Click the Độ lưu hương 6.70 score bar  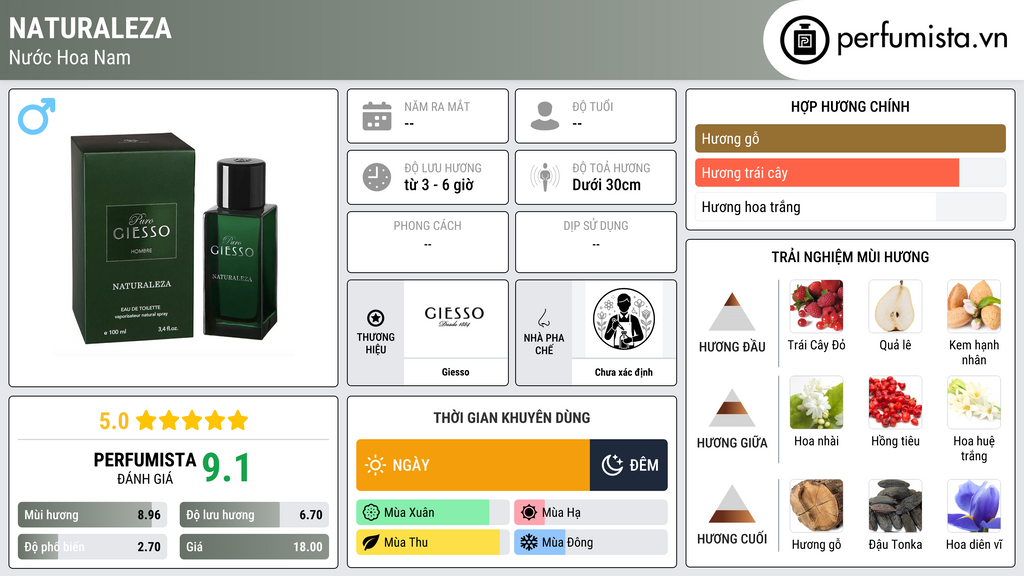tap(254, 515)
